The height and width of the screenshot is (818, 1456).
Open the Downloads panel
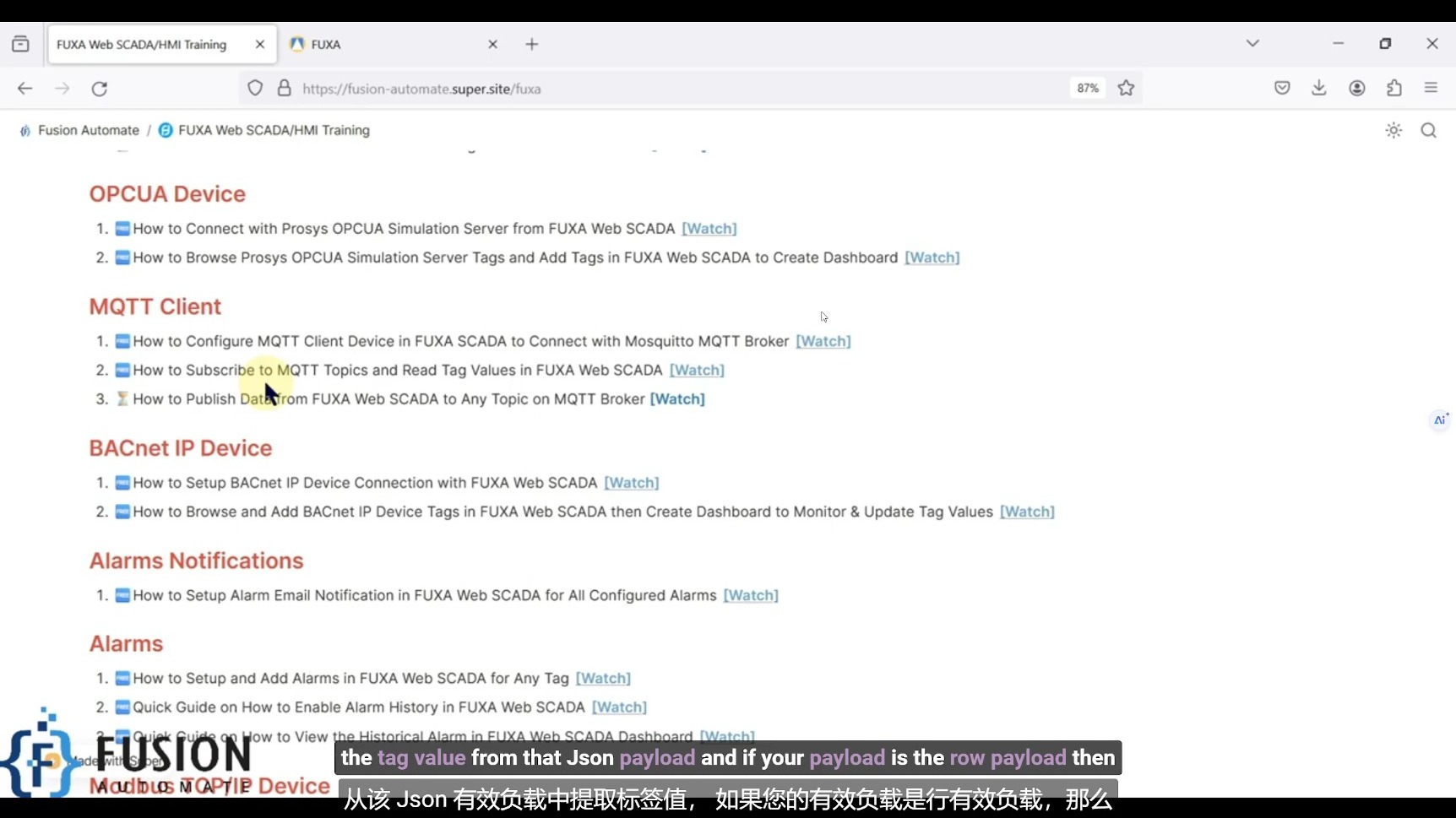tap(1319, 88)
